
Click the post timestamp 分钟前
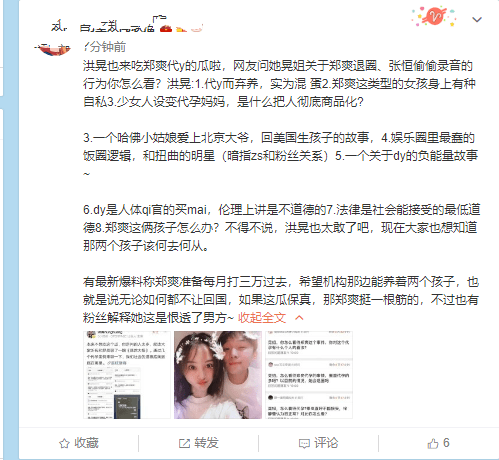[x=105, y=47]
